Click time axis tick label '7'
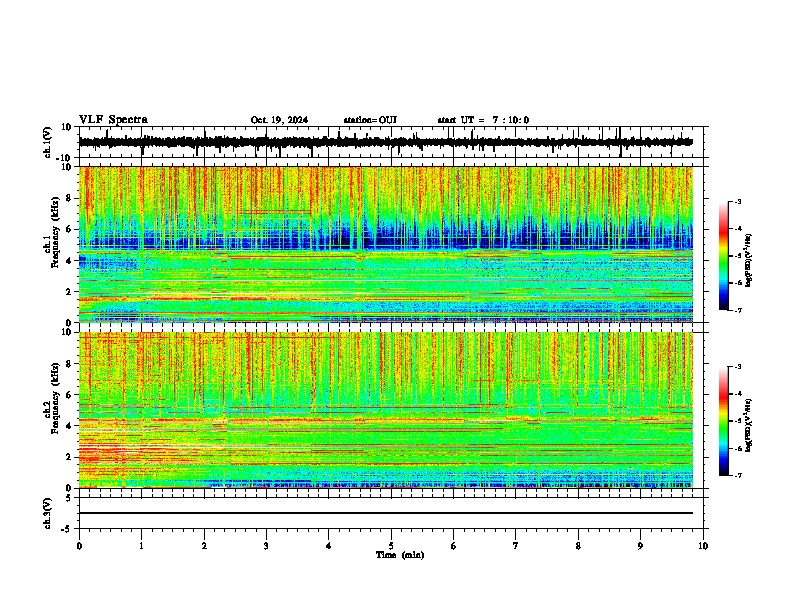Screen dimensions: 792x612 pyautogui.click(x=516, y=546)
